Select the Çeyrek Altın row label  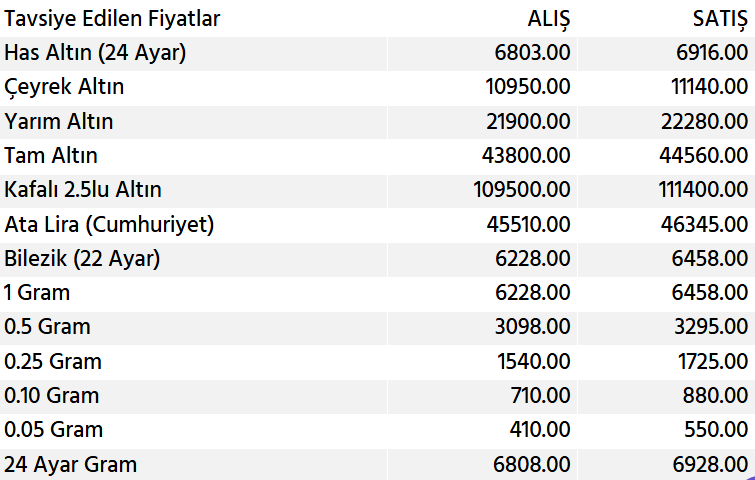(x=64, y=87)
